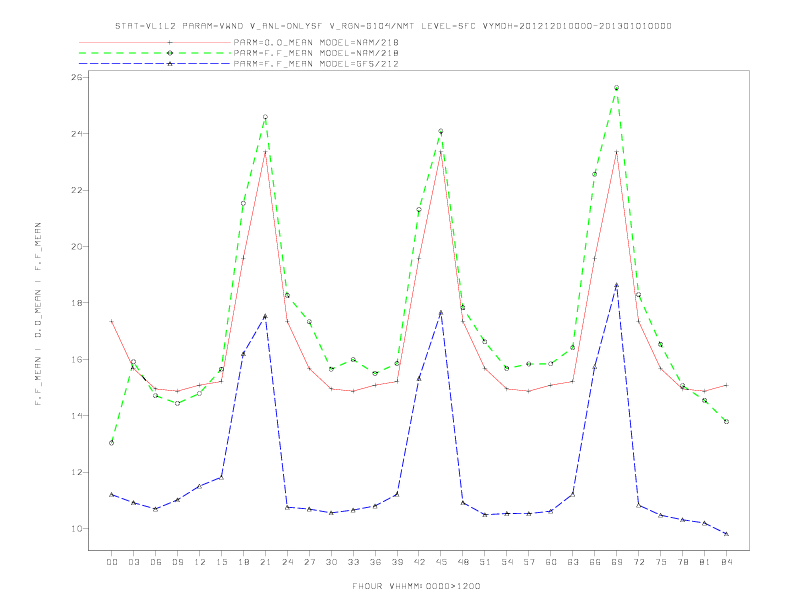Click legend label PARM=O.O_MEAN MODEL=NAM/218
This screenshot has height=612, width=792.
click(316, 42)
